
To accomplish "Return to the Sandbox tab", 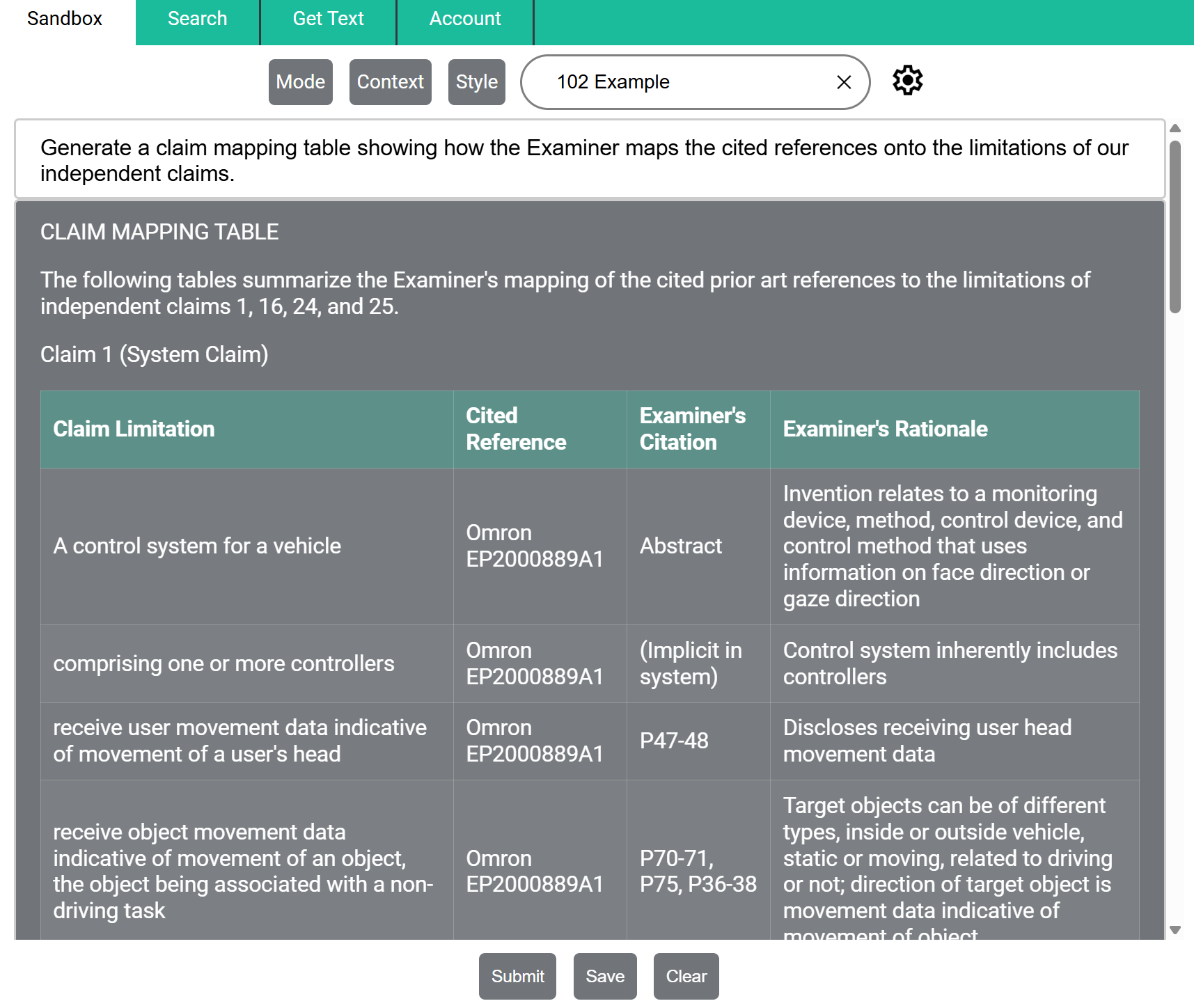I will [x=63, y=18].
